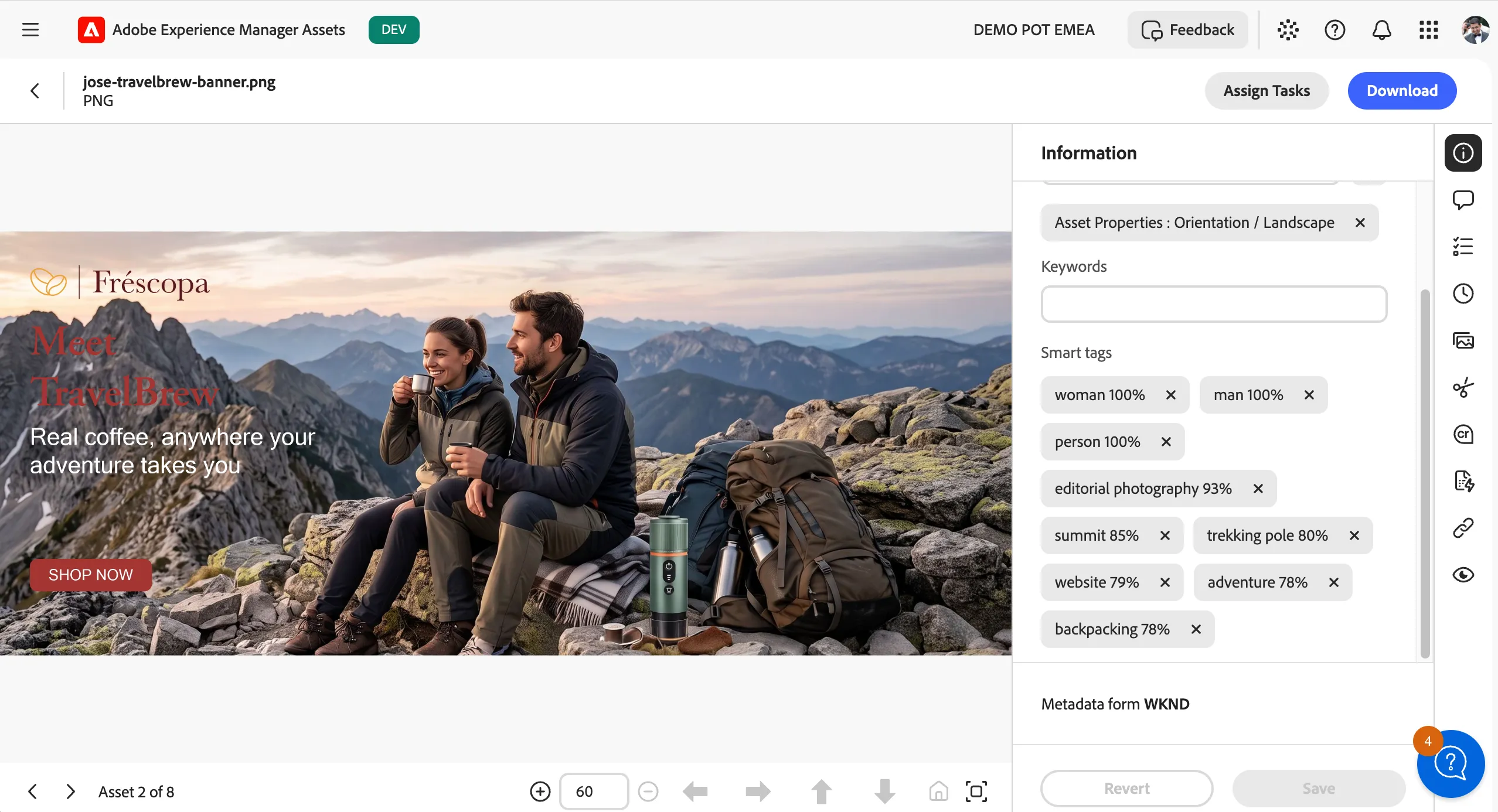
Task: Pan image right with arrow
Action: pos(758,791)
